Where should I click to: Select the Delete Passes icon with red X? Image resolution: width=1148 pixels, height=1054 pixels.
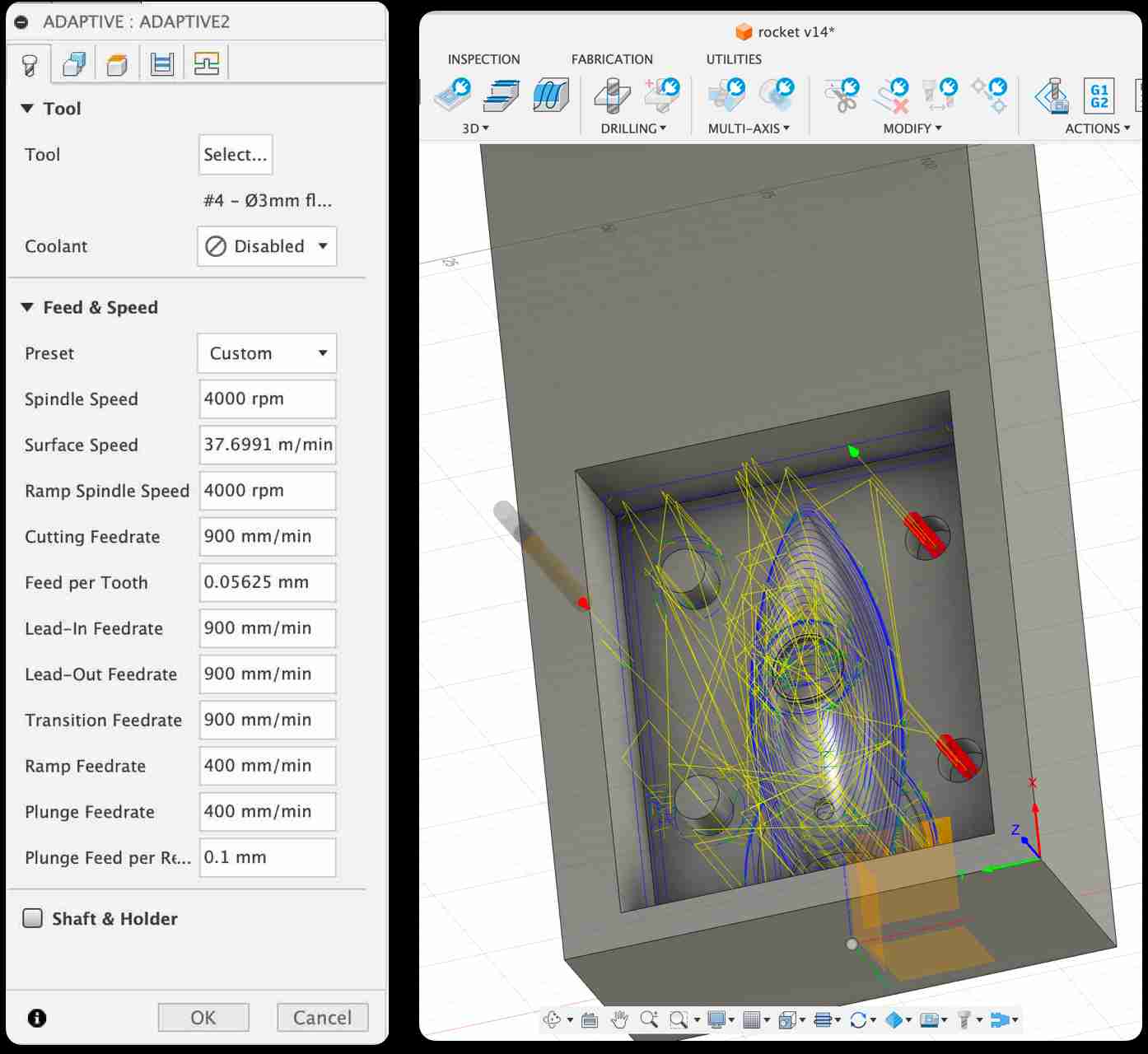point(892,96)
